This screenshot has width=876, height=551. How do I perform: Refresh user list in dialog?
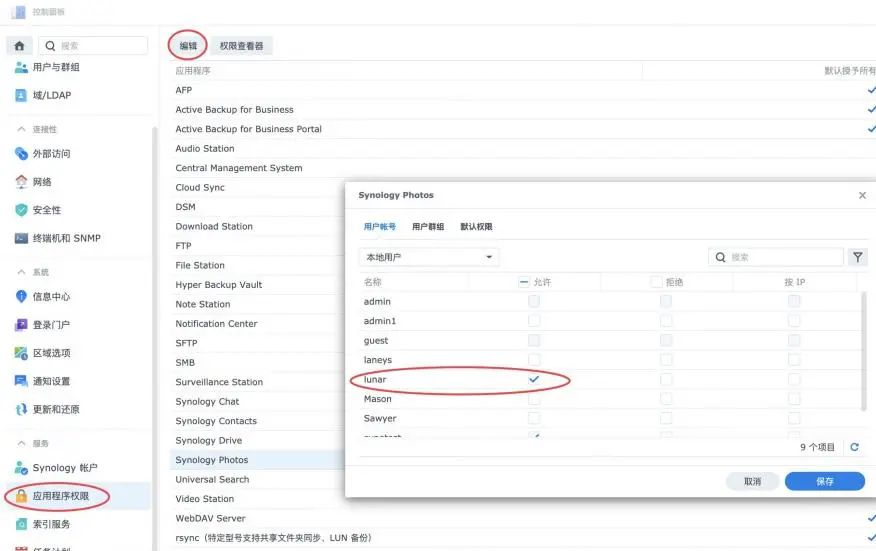pos(854,447)
